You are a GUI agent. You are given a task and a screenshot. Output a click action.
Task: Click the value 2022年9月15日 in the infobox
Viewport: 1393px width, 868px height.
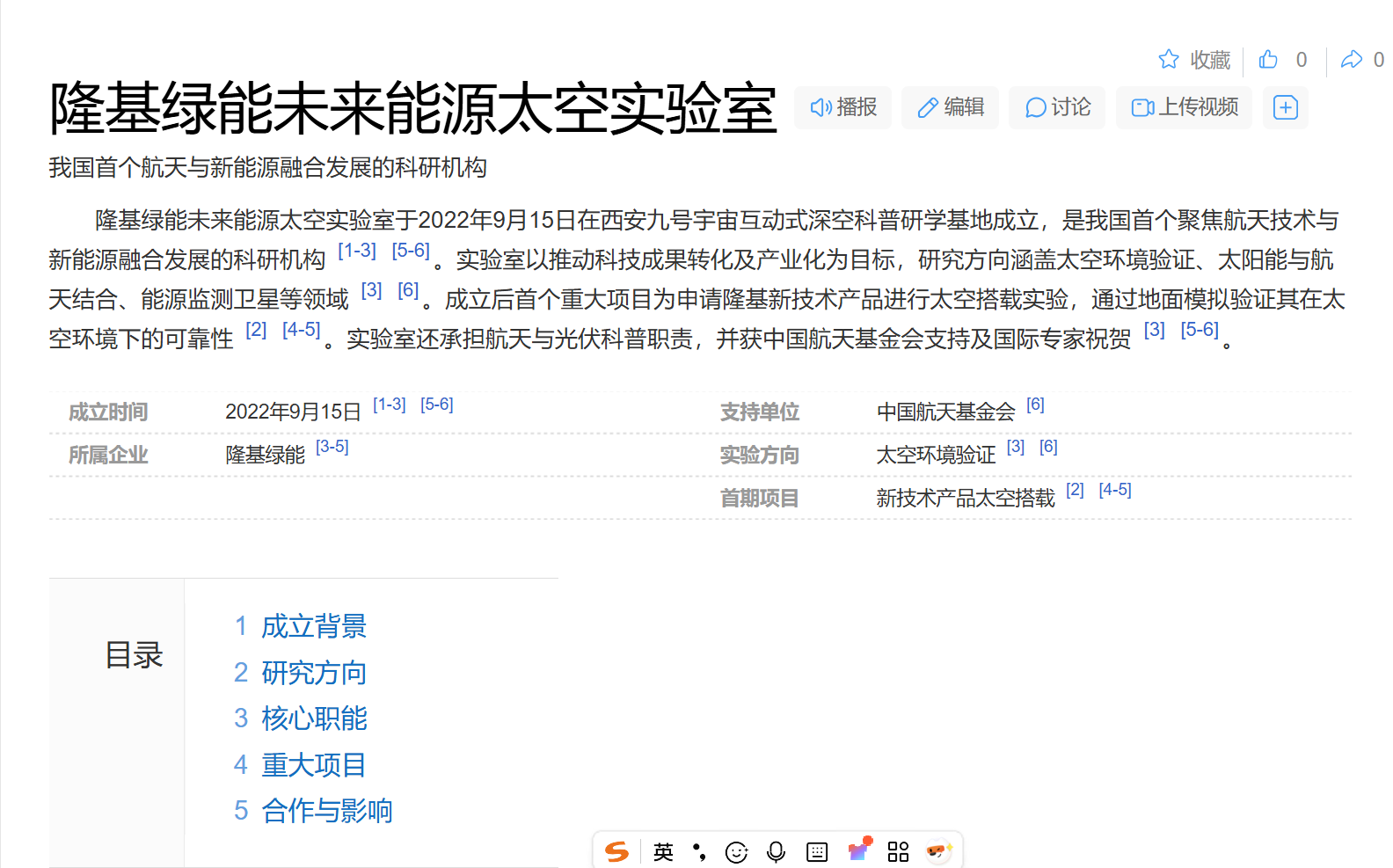294,412
